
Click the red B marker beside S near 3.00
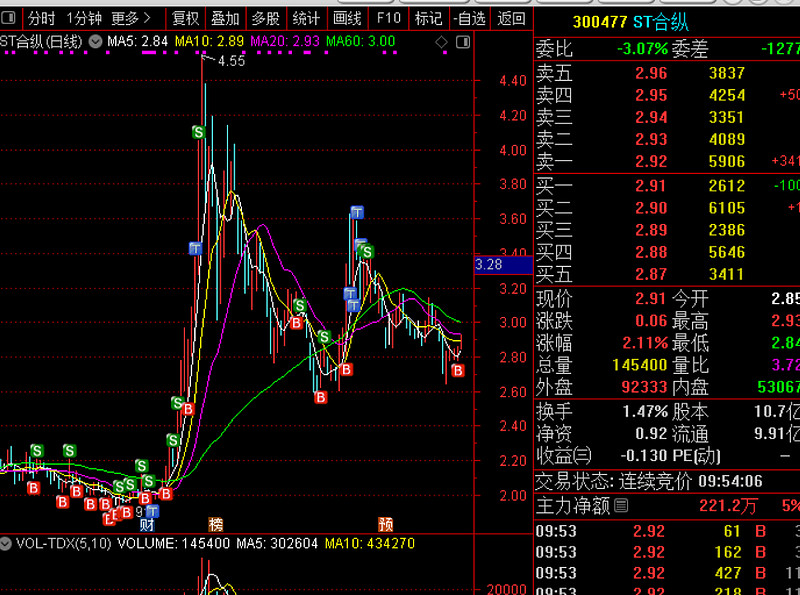[x=296, y=323]
